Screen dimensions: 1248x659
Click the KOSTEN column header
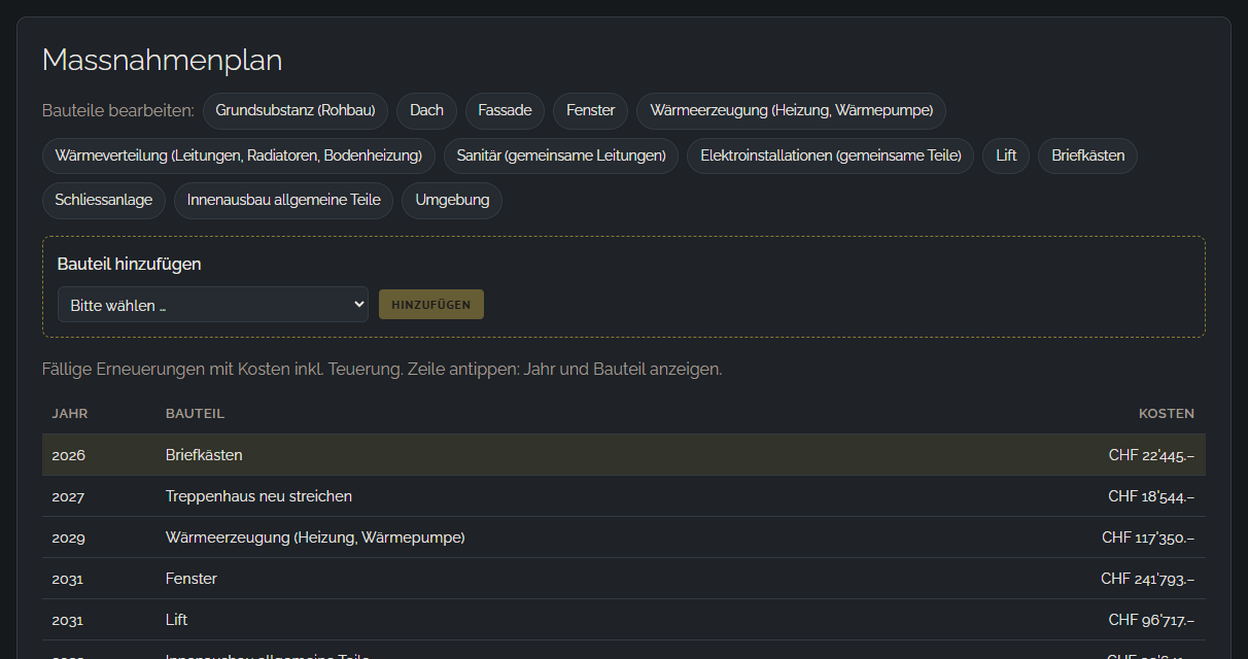tap(1166, 413)
